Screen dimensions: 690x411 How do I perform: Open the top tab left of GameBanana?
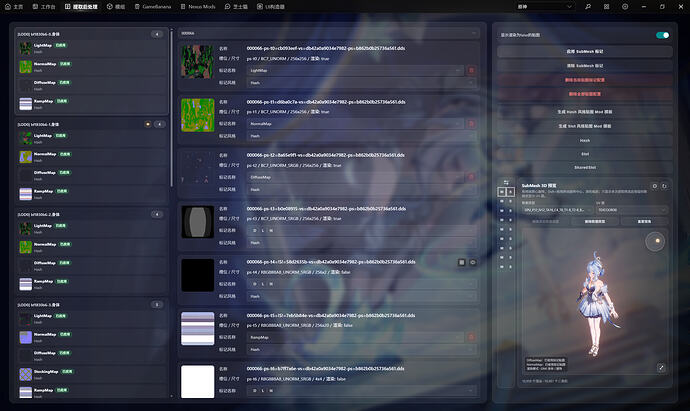click(x=116, y=7)
